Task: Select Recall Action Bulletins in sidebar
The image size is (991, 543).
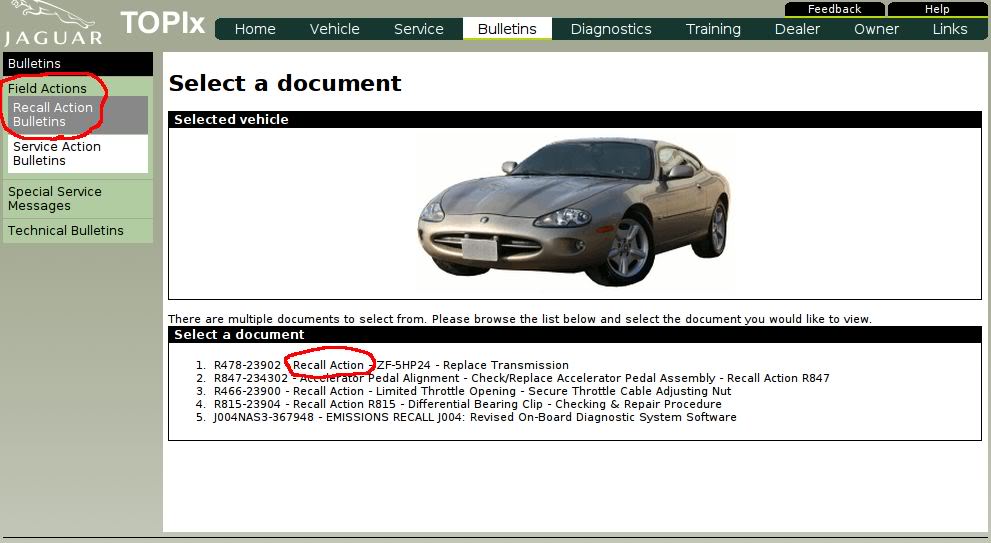Action: [x=78, y=115]
